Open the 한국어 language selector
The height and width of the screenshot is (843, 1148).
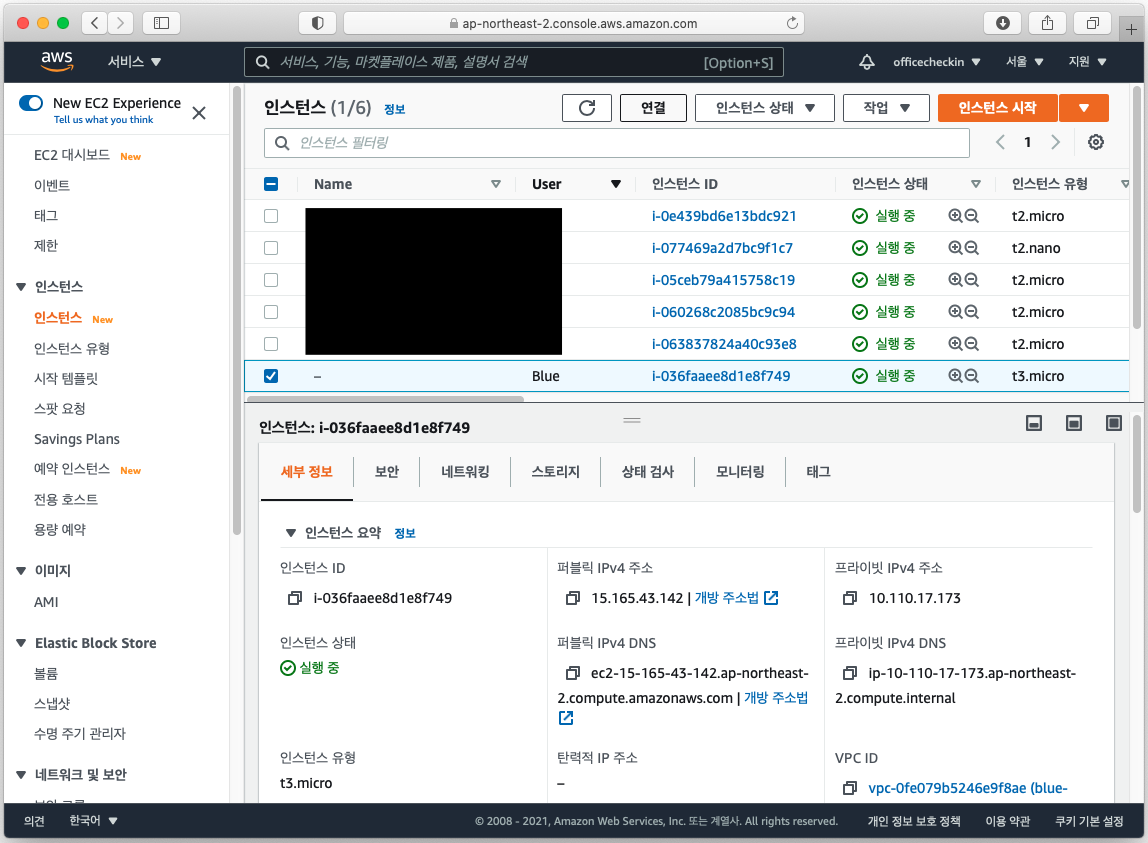93,821
